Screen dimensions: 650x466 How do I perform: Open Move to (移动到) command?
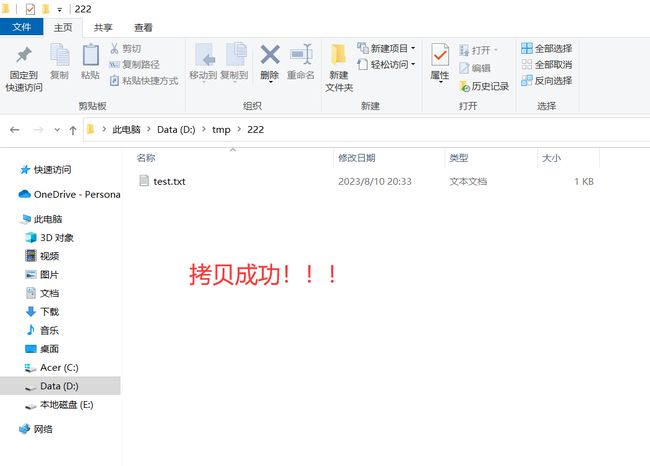[203, 62]
